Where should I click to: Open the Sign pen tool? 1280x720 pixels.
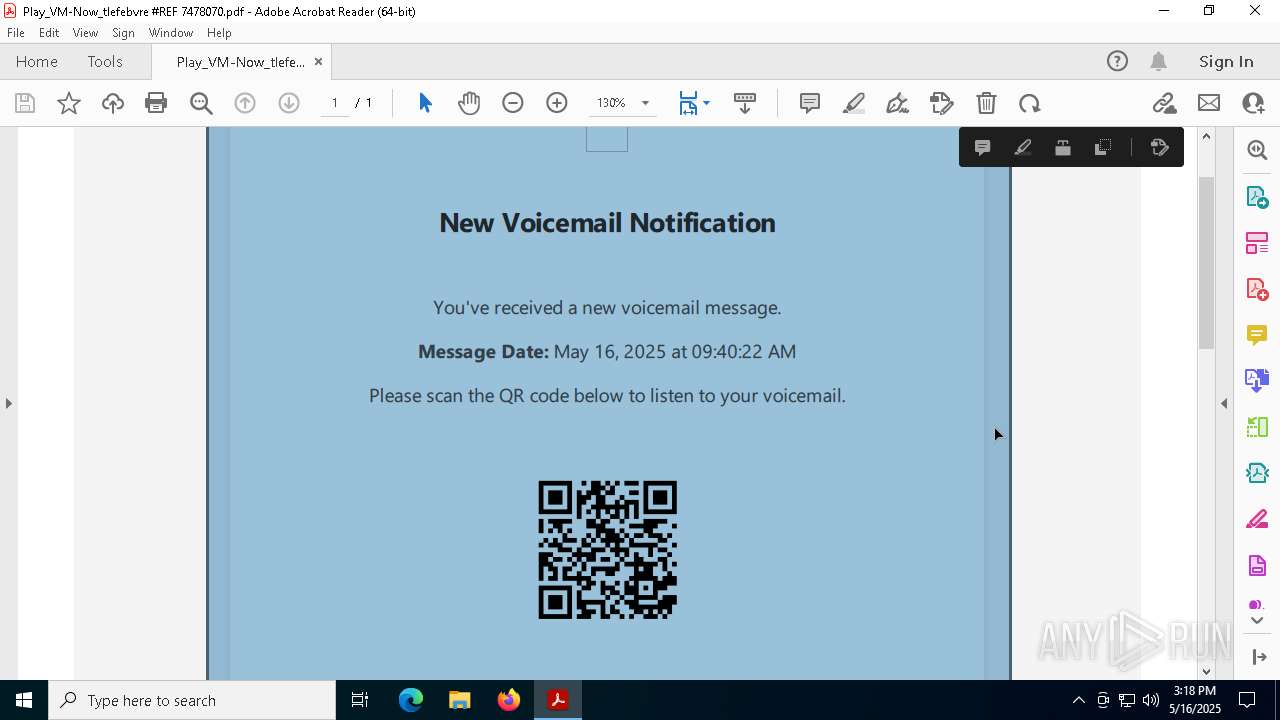(898, 103)
